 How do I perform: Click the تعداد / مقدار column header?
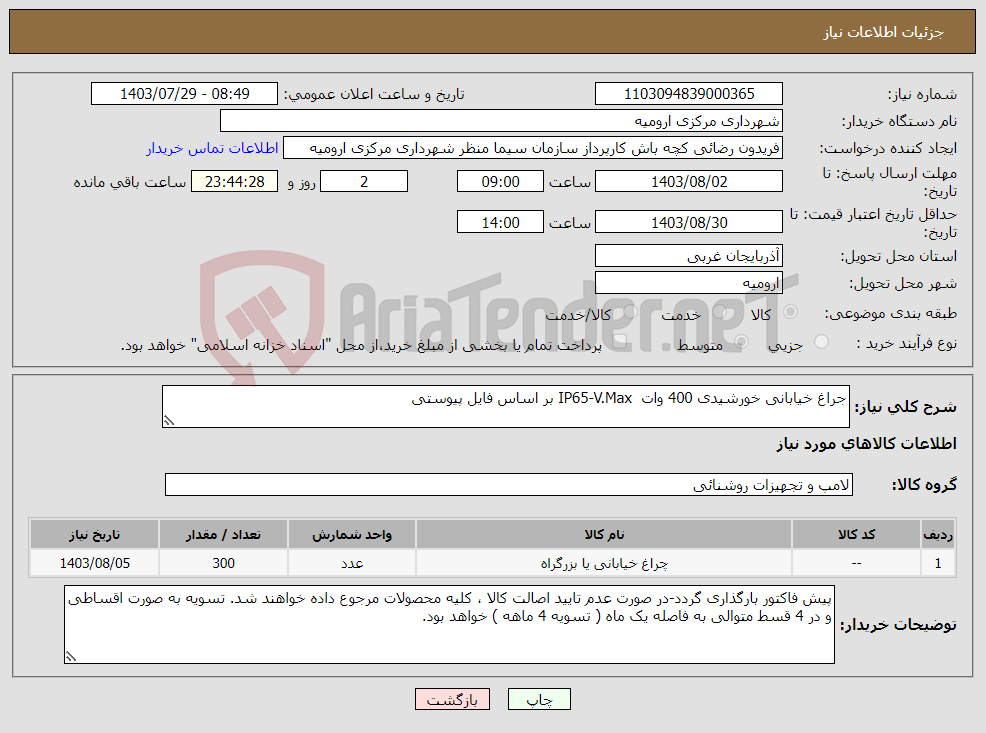(x=223, y=534)
